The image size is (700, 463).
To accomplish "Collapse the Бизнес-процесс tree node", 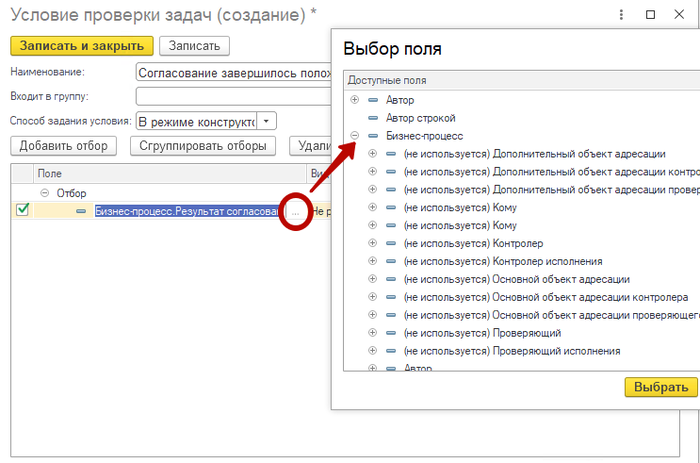I will pos(354,135).
